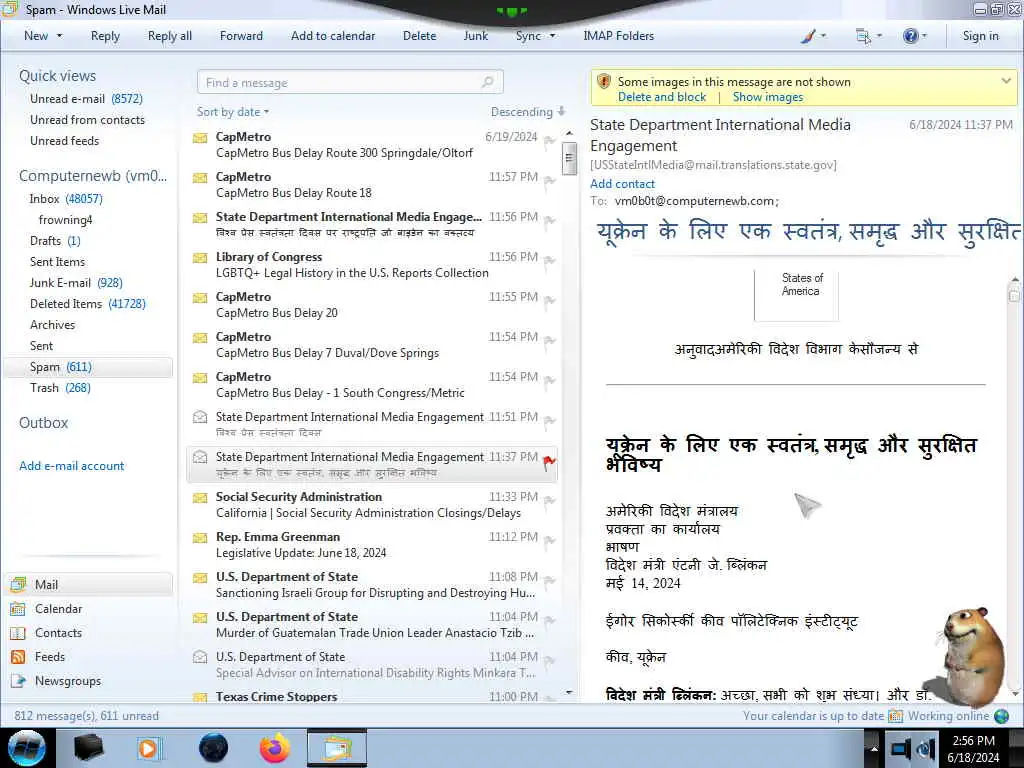The width and height of the screenshot is (1024, 768).
Task: Toggle flag on Sanctioning Israeli Group message
Action: click(x=549, y=581)
